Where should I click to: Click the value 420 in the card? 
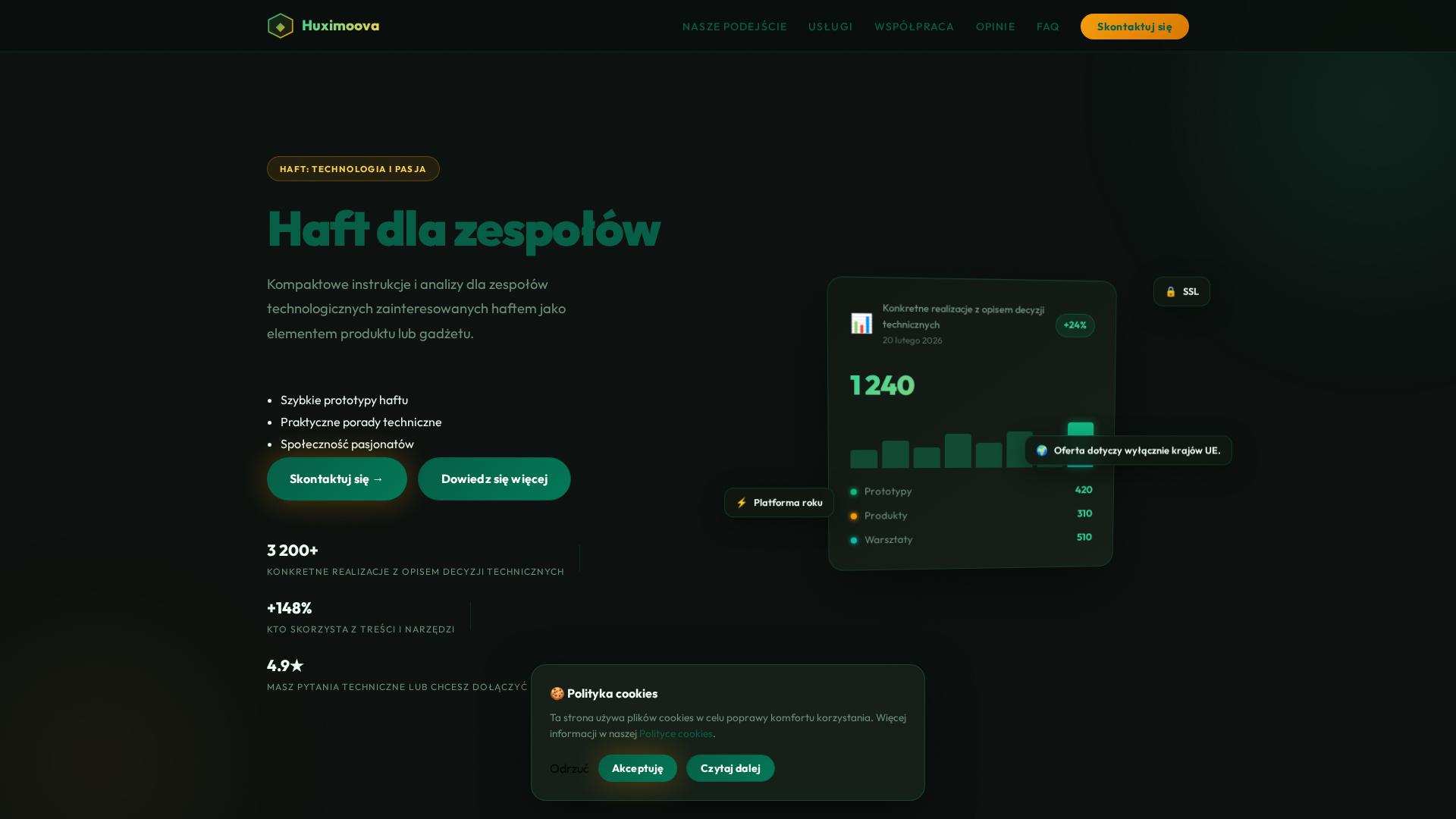click(x=1084, y=490)
